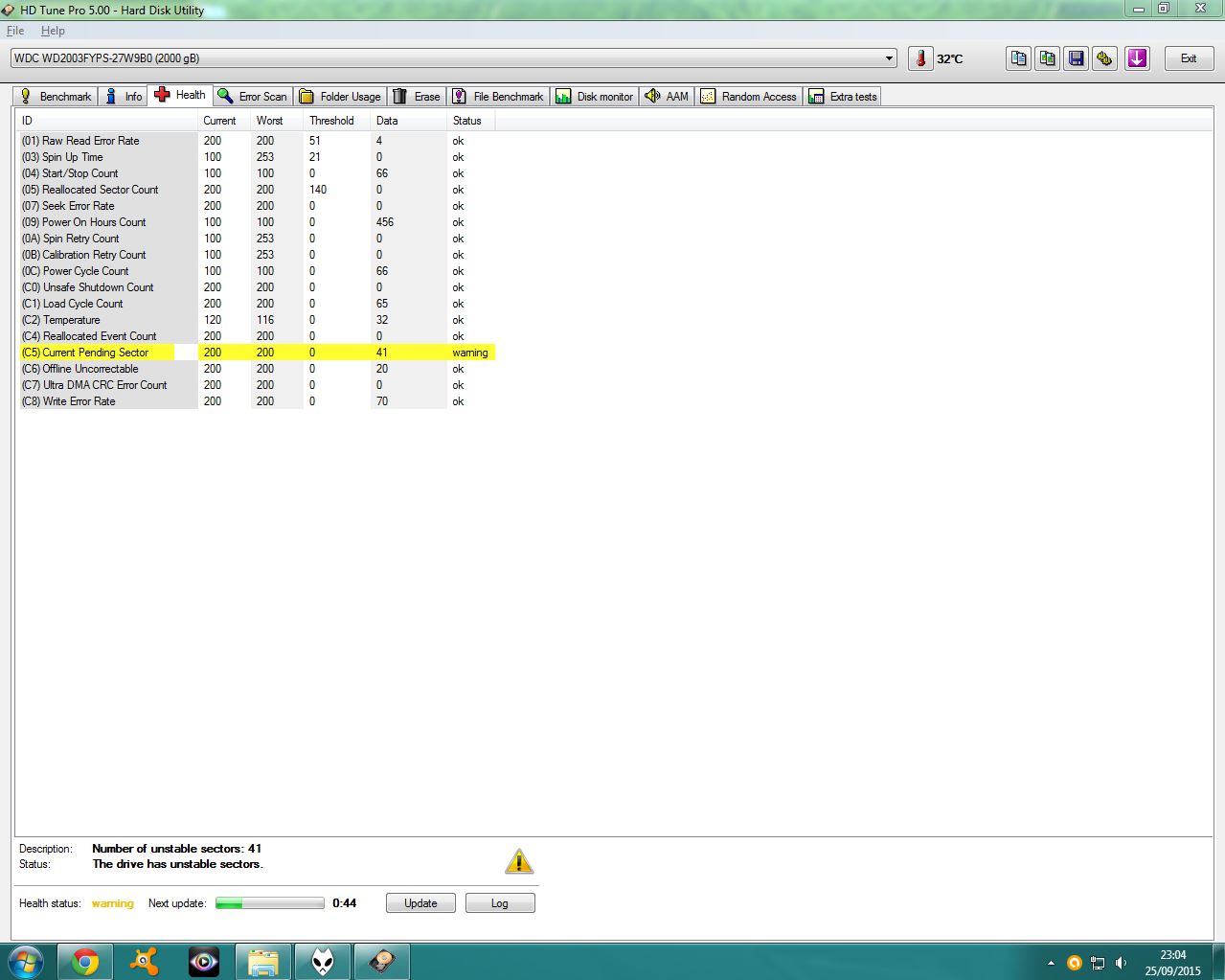Click the yellow warning triangle icon

point(519,861)
